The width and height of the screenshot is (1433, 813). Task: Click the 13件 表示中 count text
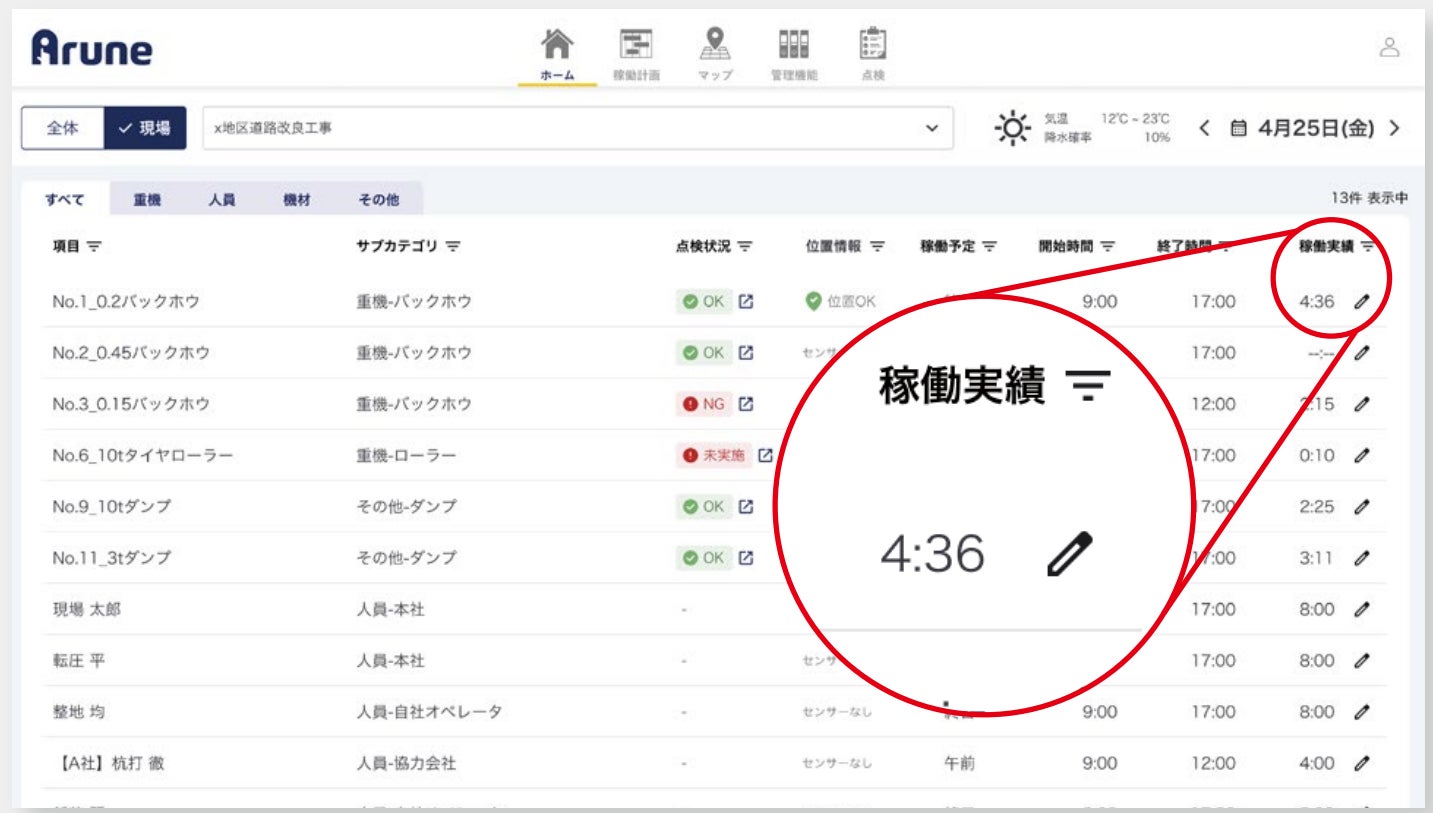click(x=1370, y=199)
